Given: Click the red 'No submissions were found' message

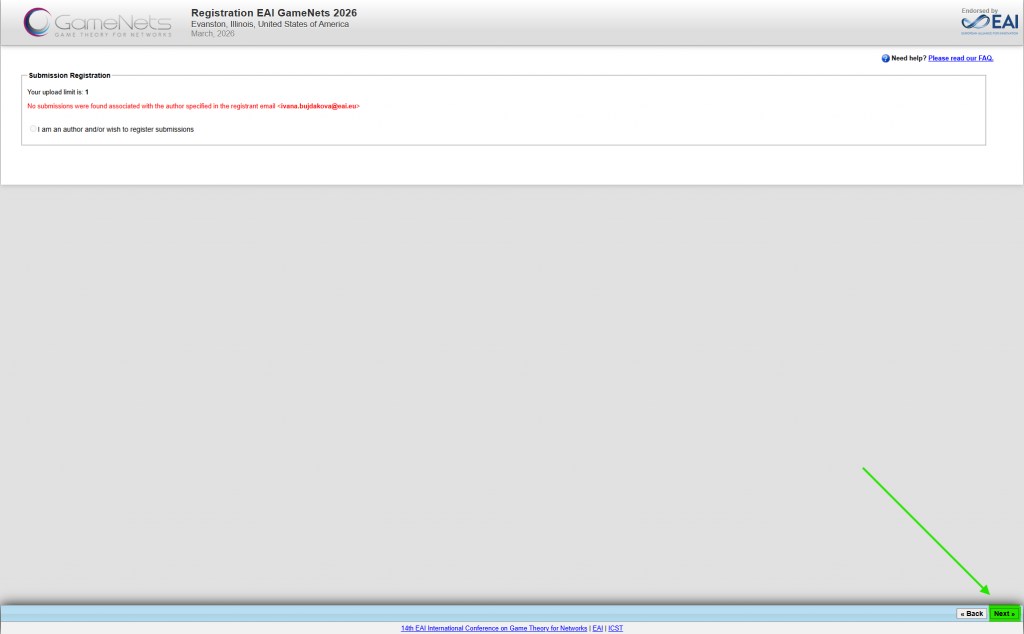Looking at the screenshot, I should (x=150, y=106).
